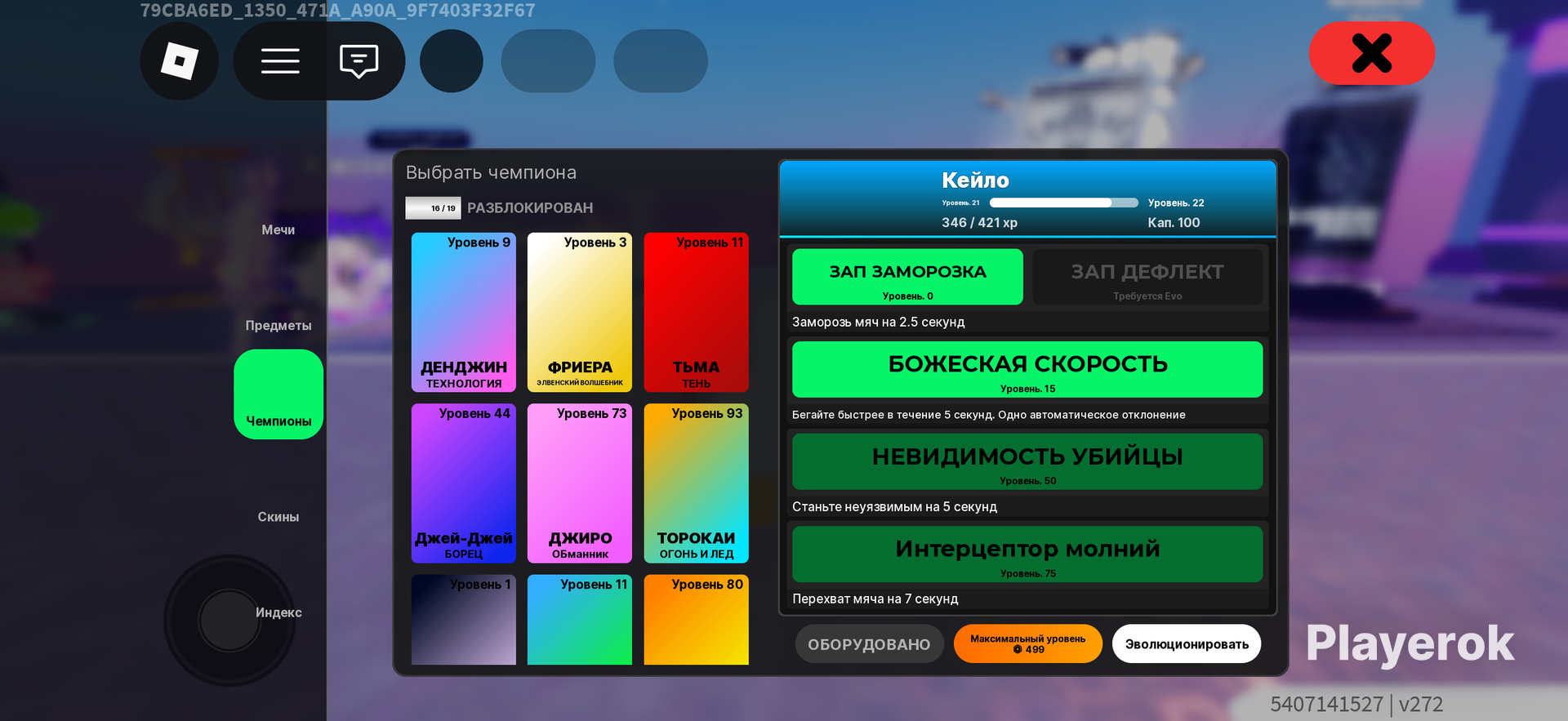Click the Эволюционировать button

pos(1187,644)
